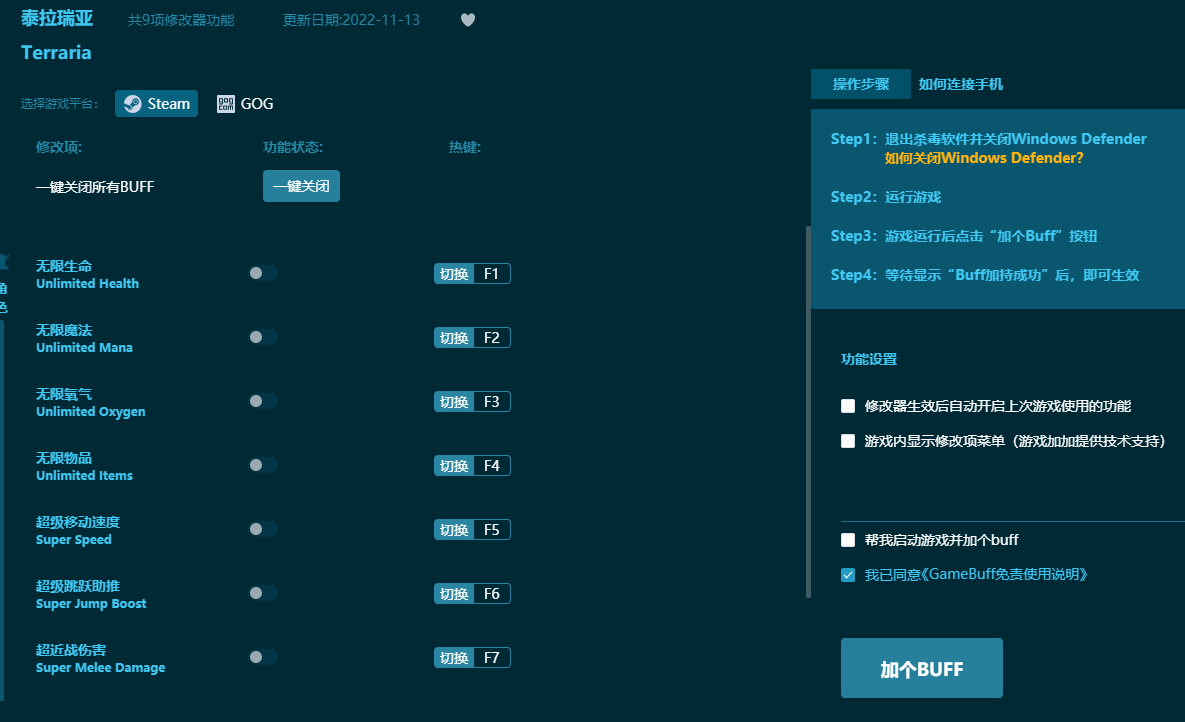Turn on Unlimited Oxygen
The height and width of the screenshot is (722, 1185).
point(263,401)
